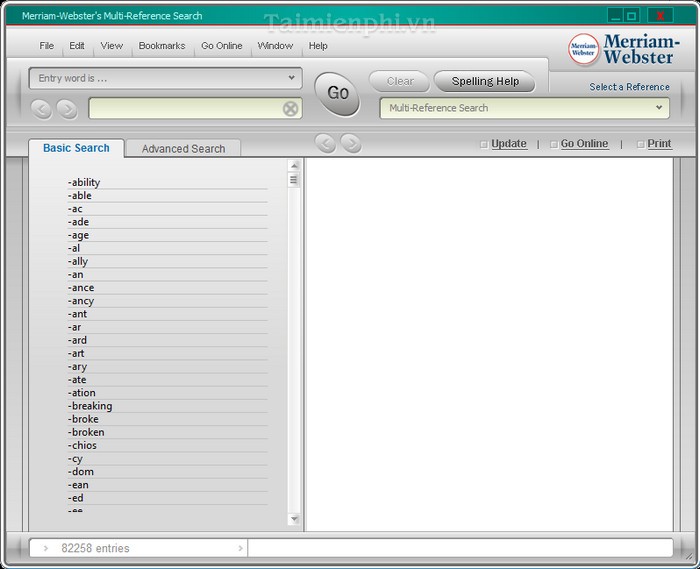
Task: Select '-ate' in the word list
Action: pos(77,380)
